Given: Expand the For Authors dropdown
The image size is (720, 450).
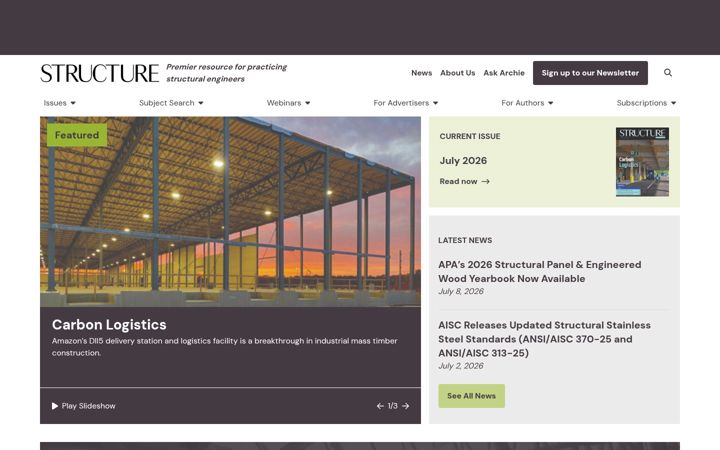Looking at the screenshot, I should [x=527, y=103].
